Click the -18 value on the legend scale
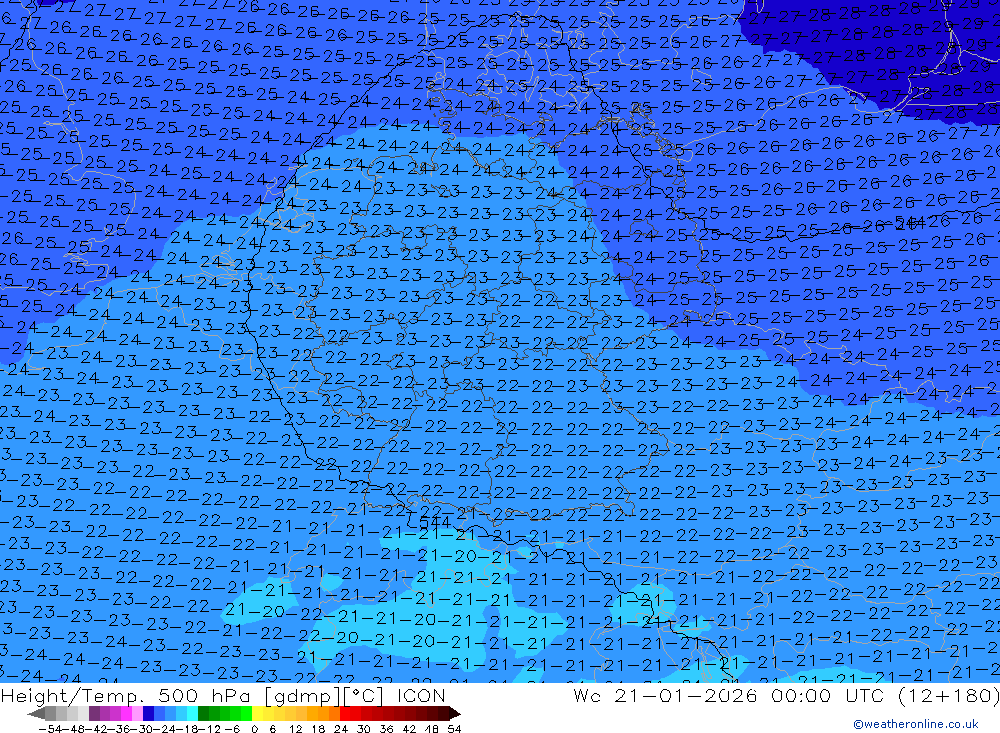The image size is (1000, 733). [x=188, y=729]
